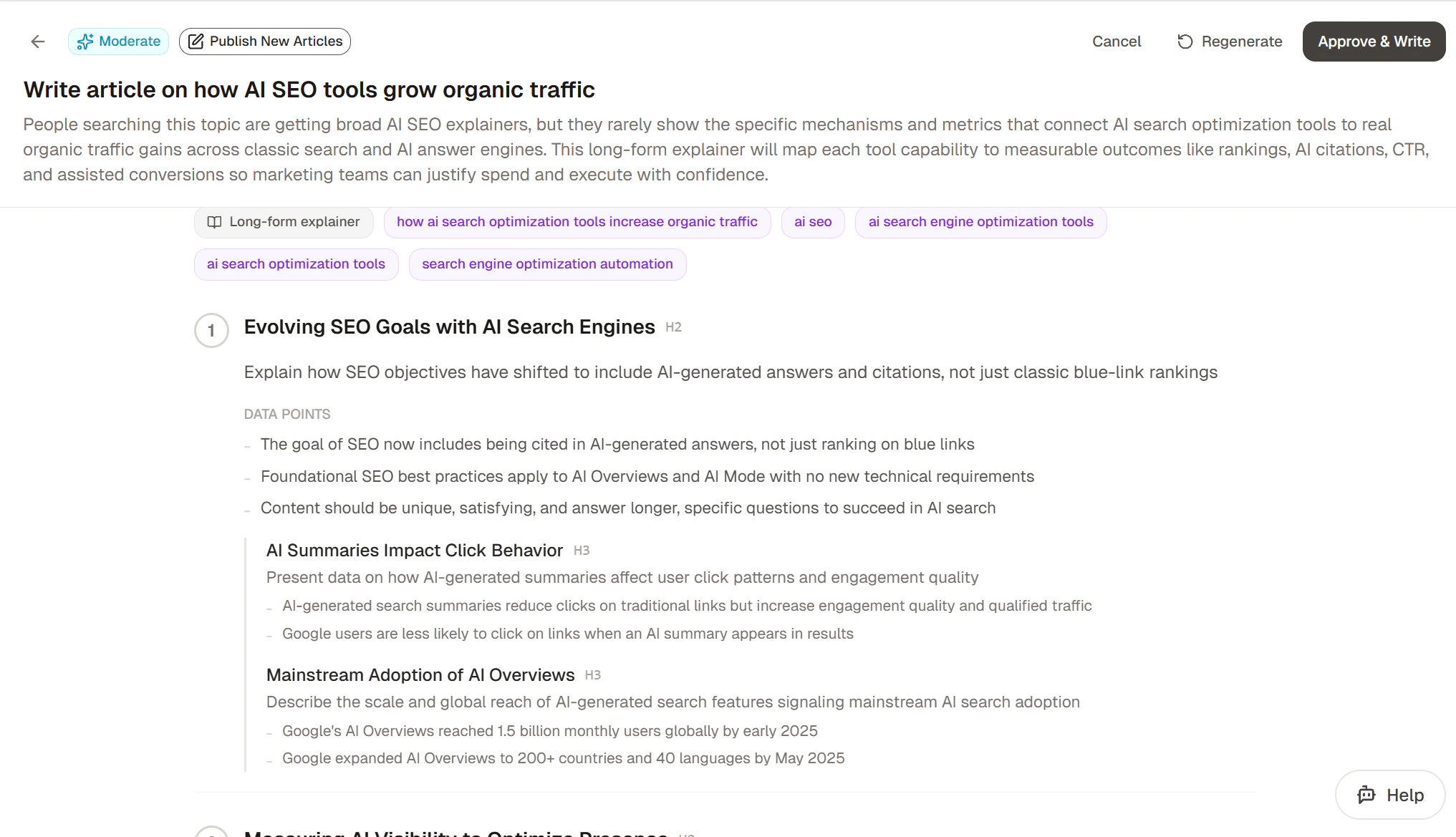Click the article title 'Write article on how AI SEO tools'
The width and height of the screenshot is (1456, 837).
point(309,89)
